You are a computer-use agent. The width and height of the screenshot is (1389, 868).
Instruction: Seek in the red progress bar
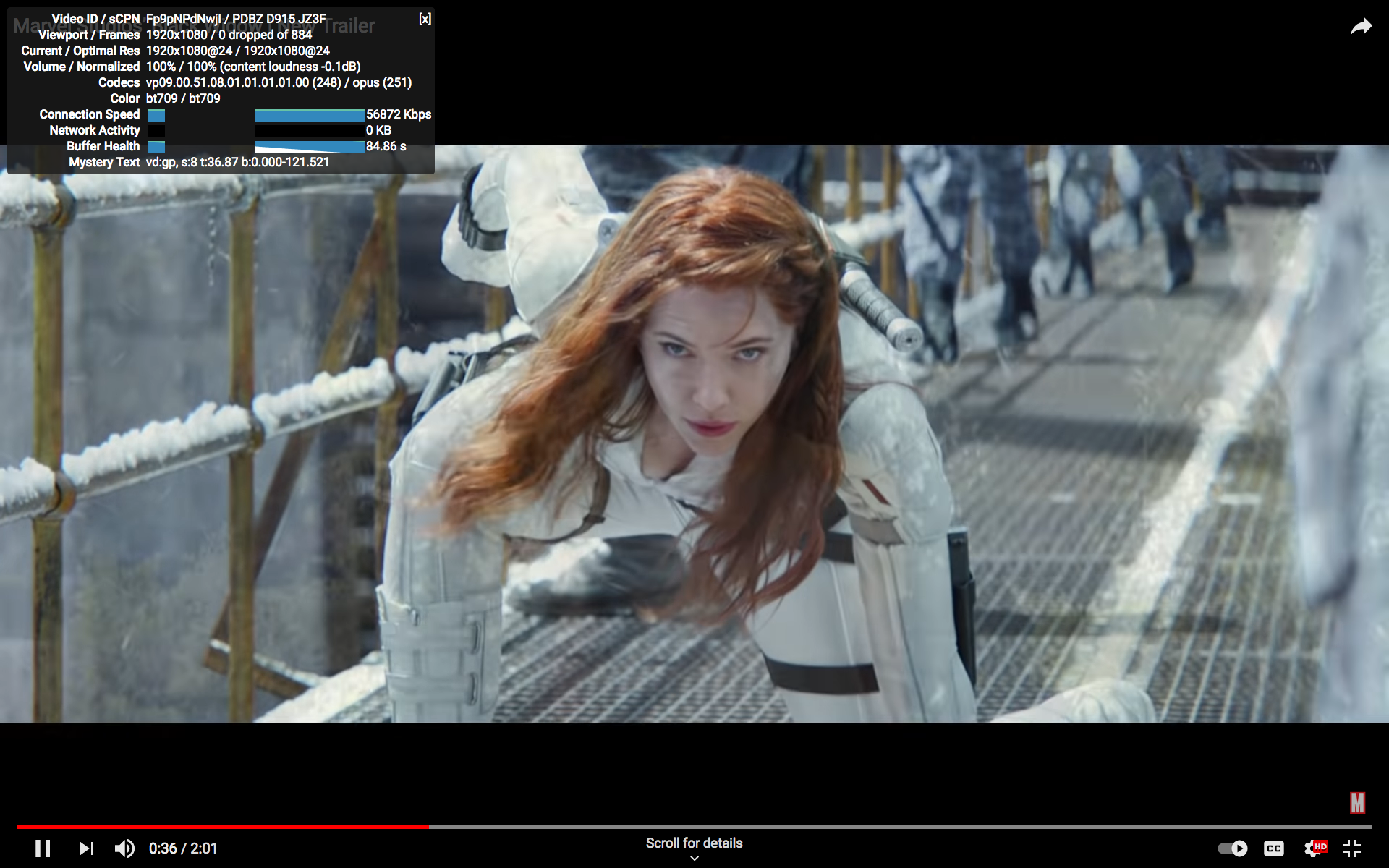point(223,827)
